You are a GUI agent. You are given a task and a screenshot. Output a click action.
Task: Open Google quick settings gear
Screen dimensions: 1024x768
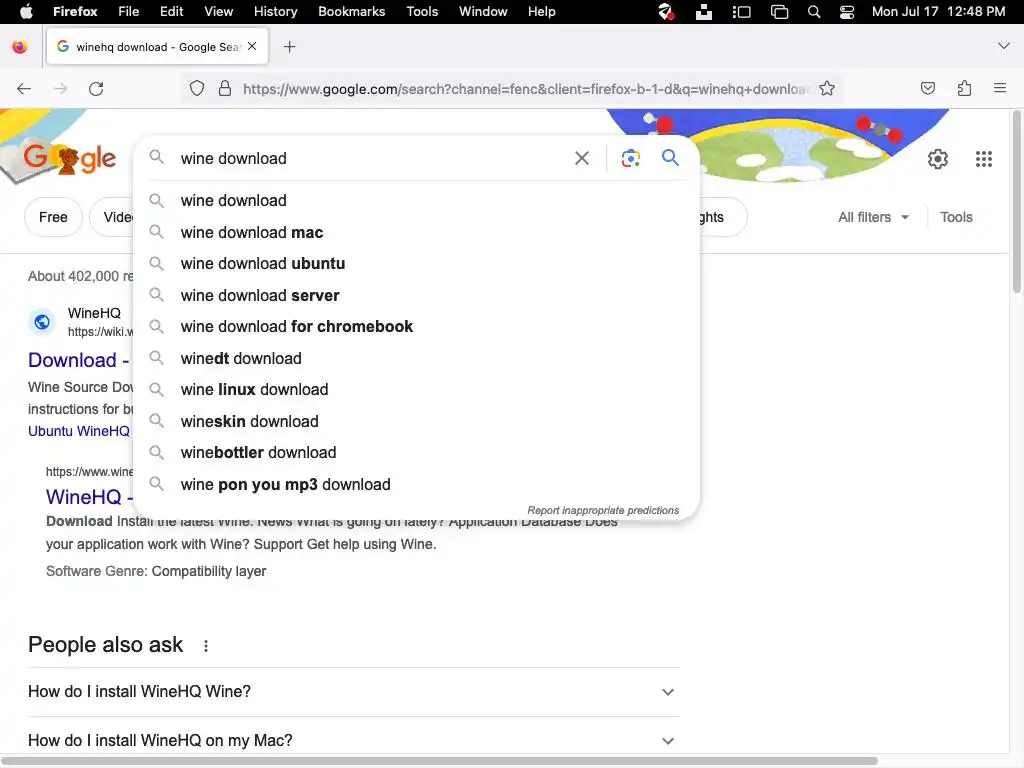(938, 159)
